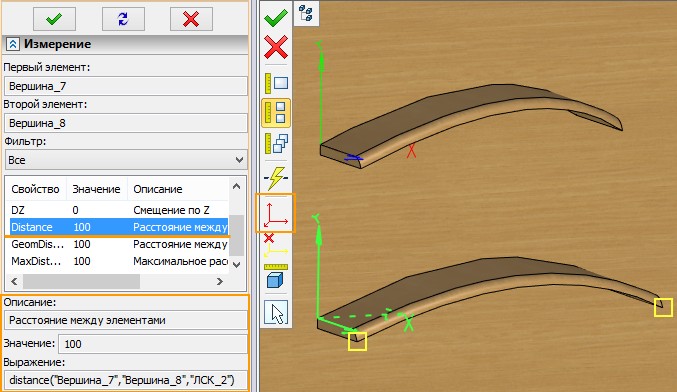Screen dimensions: 677x392
Task: Toggle measure between two elements icon
Action: (276, 113)
